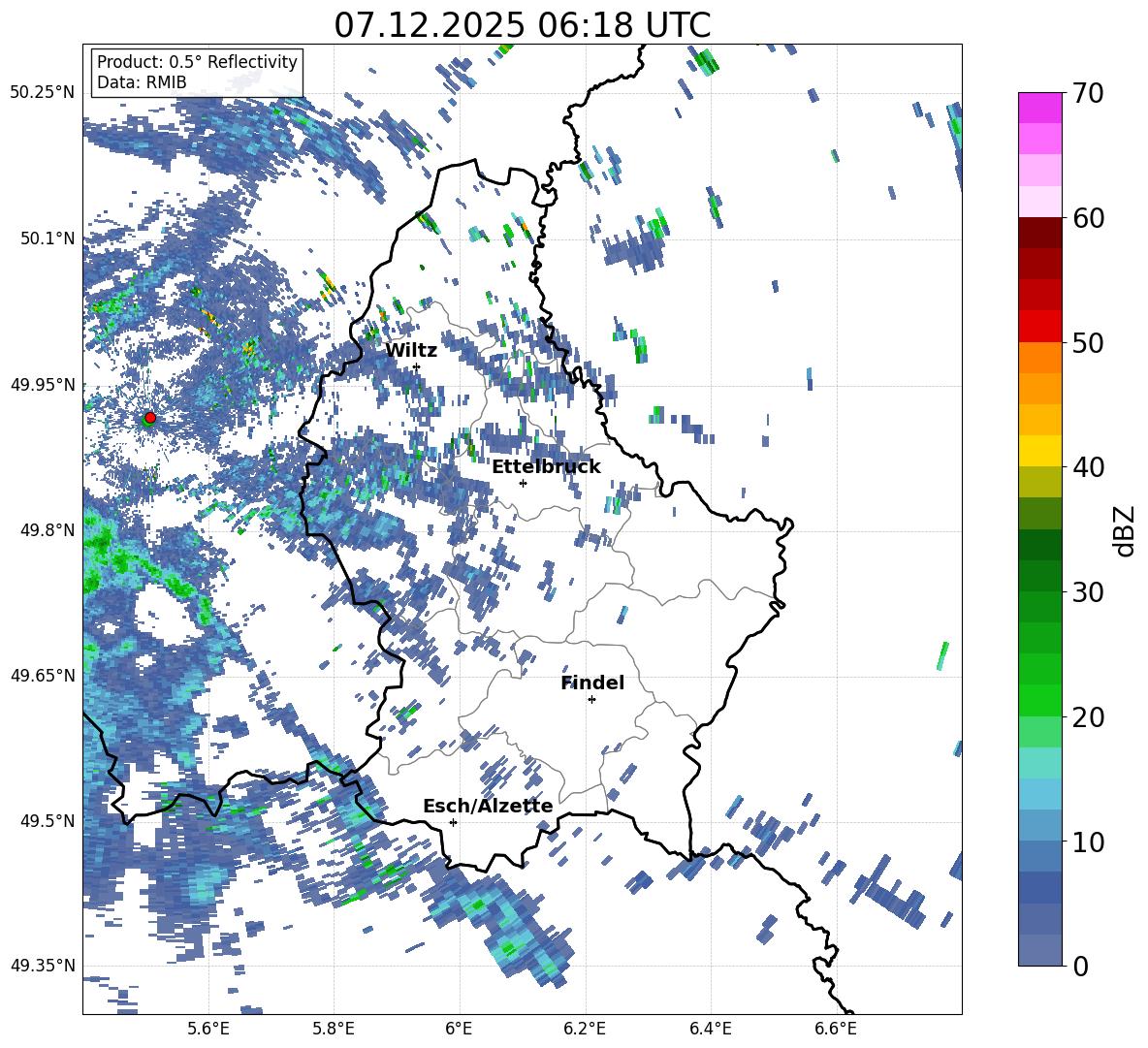Click the 6.2°E longitude label
This screenshot has width=1148, height=1048.
[585, 1029]
